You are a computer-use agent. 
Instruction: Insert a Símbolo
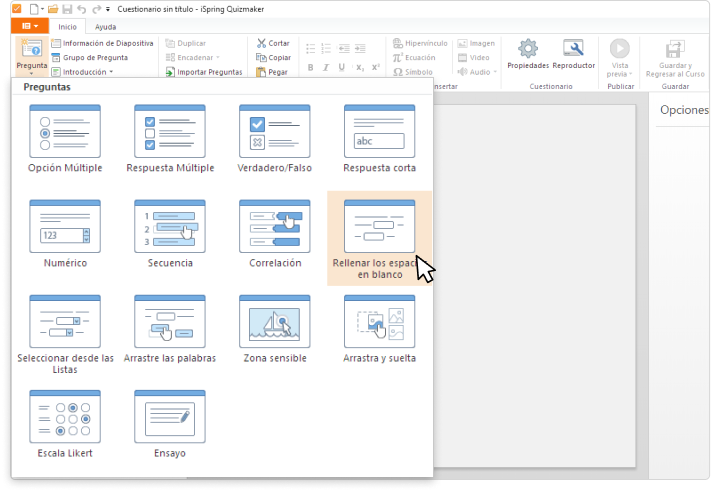pos(413,72)
